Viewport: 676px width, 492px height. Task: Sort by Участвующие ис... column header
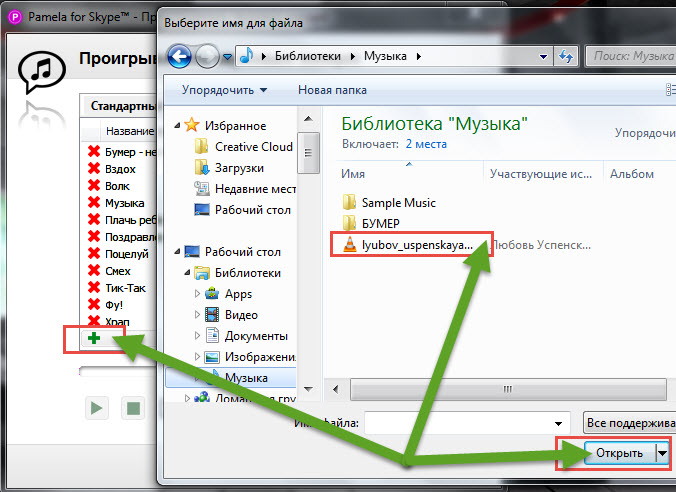tap(543, 173)
